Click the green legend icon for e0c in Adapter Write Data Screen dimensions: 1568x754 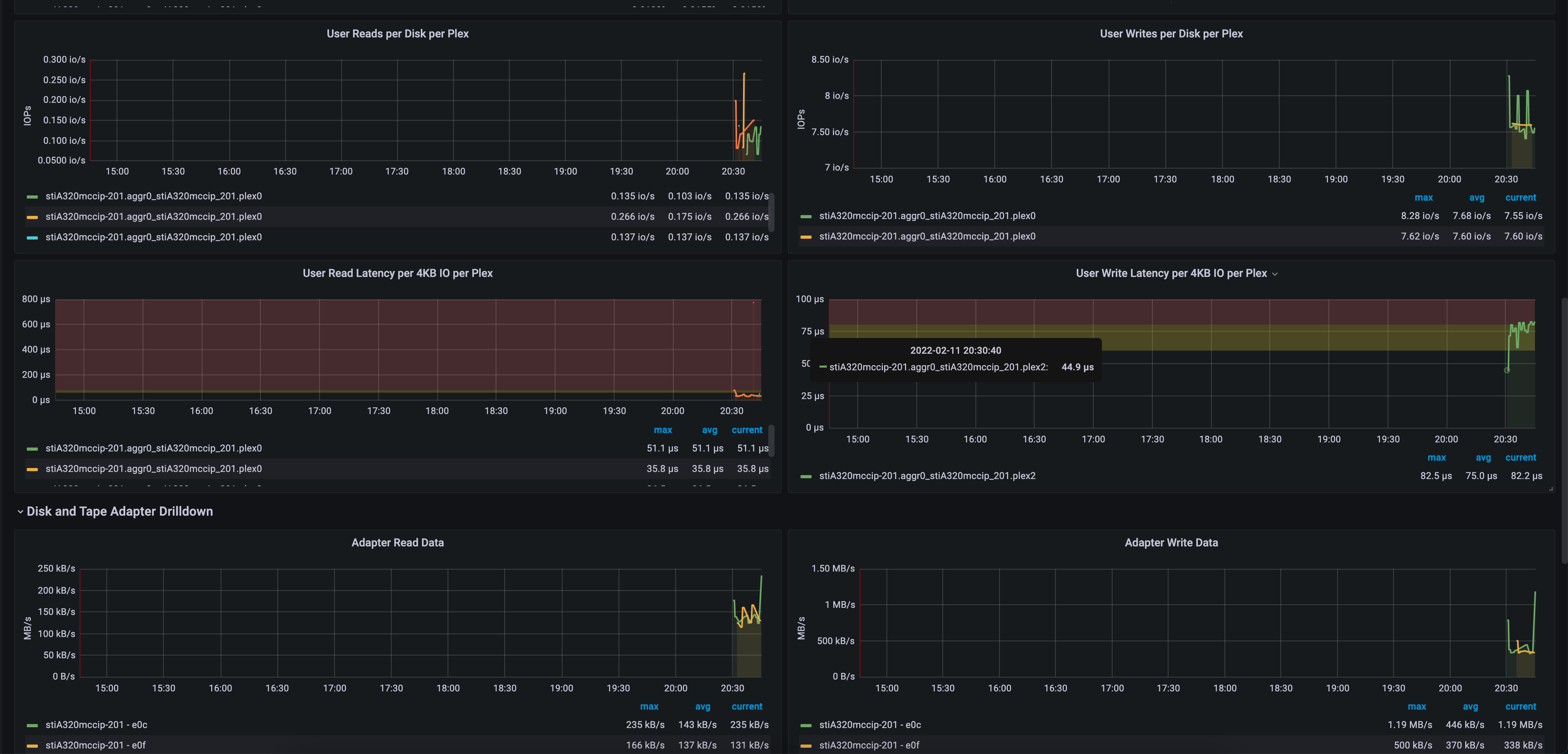(x=806, y=725)
